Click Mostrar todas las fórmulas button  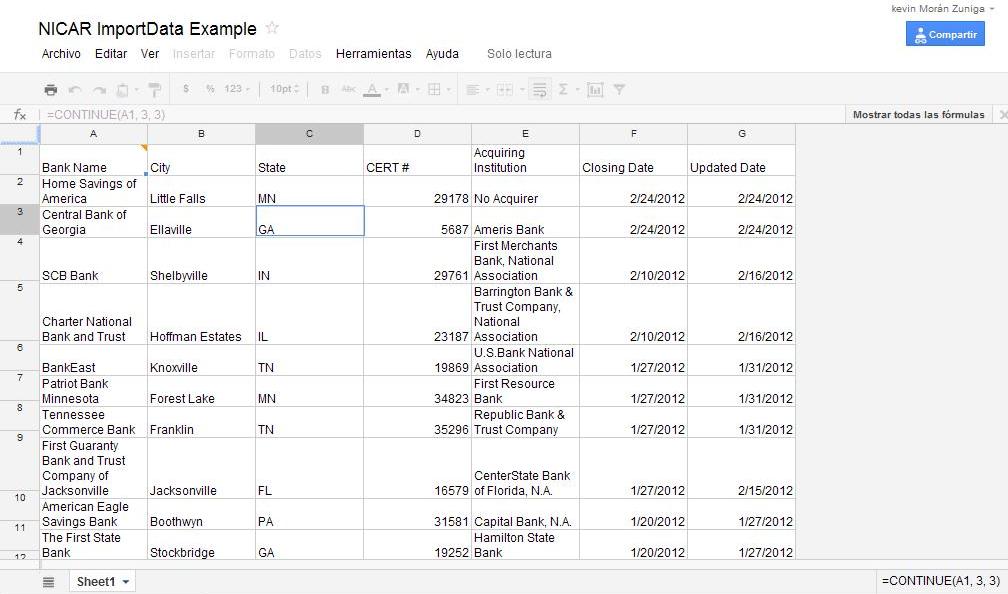(918, 115)
